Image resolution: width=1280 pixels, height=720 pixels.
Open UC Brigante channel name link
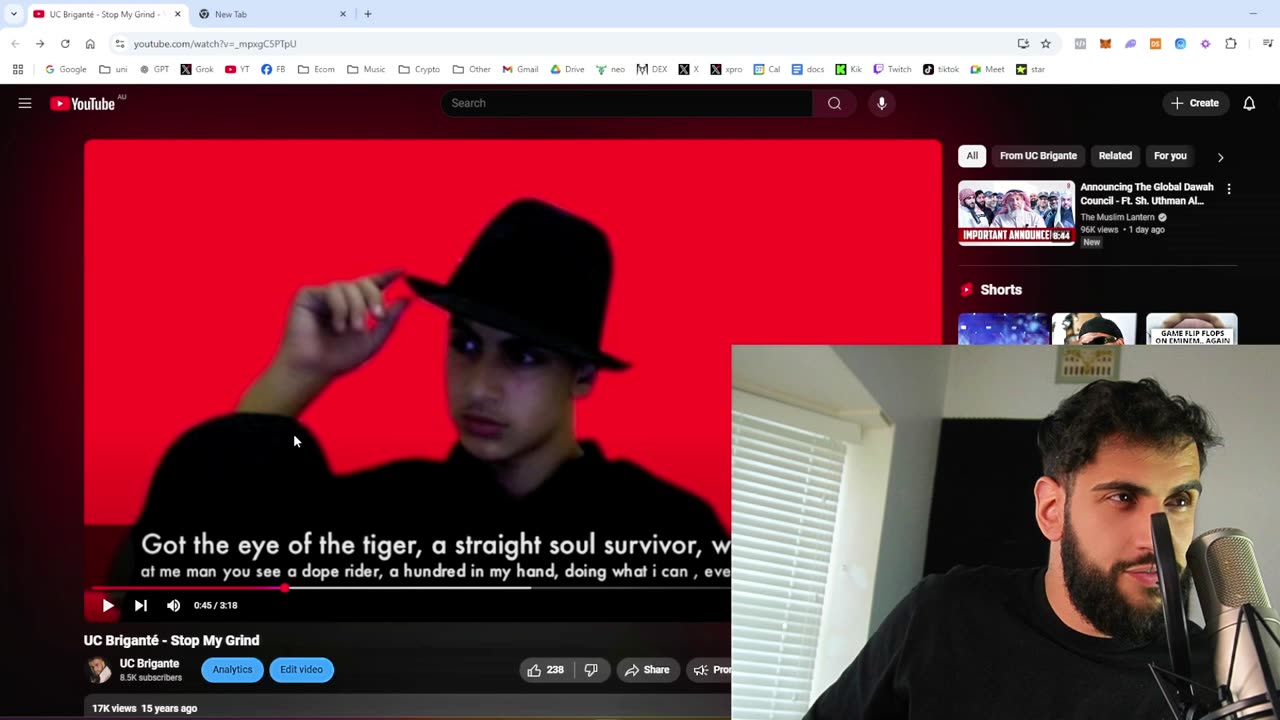point(149,664)
